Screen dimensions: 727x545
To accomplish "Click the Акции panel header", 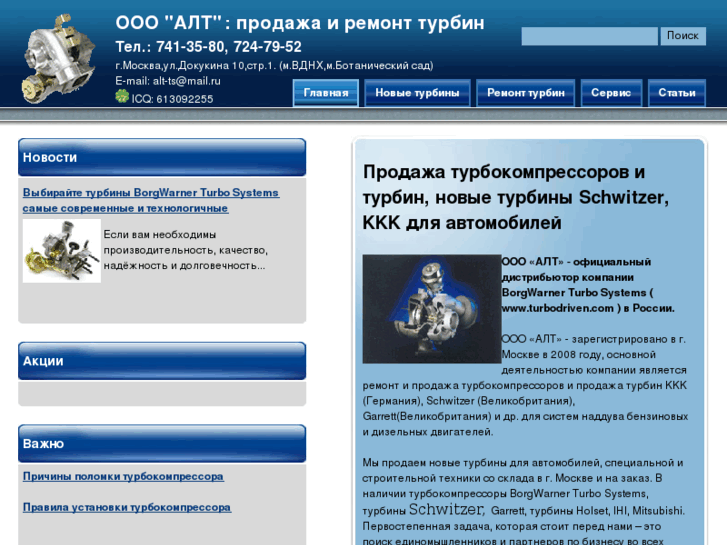I will coord(162,361).
